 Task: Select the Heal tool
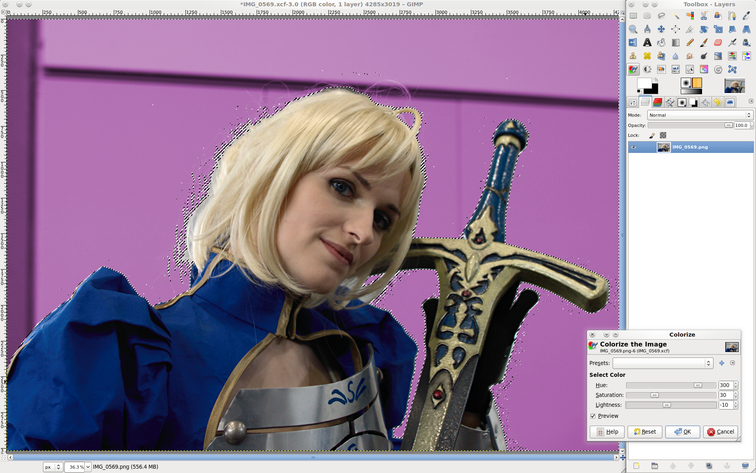pyautogui.click(x=647, y=56)
